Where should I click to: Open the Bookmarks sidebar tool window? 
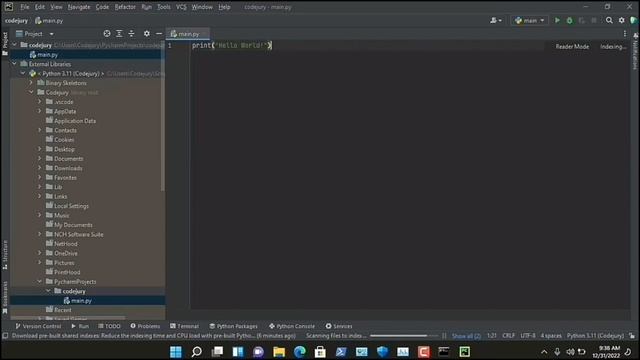pos(5,298)
